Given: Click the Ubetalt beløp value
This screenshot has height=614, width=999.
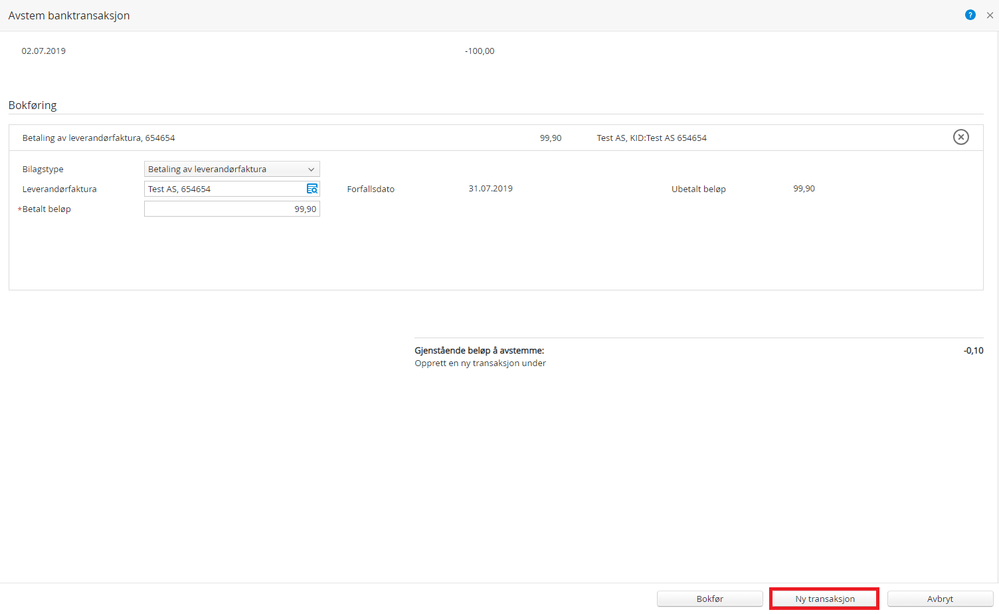Looking at the screenshot, I should click(x=803, y=188).
